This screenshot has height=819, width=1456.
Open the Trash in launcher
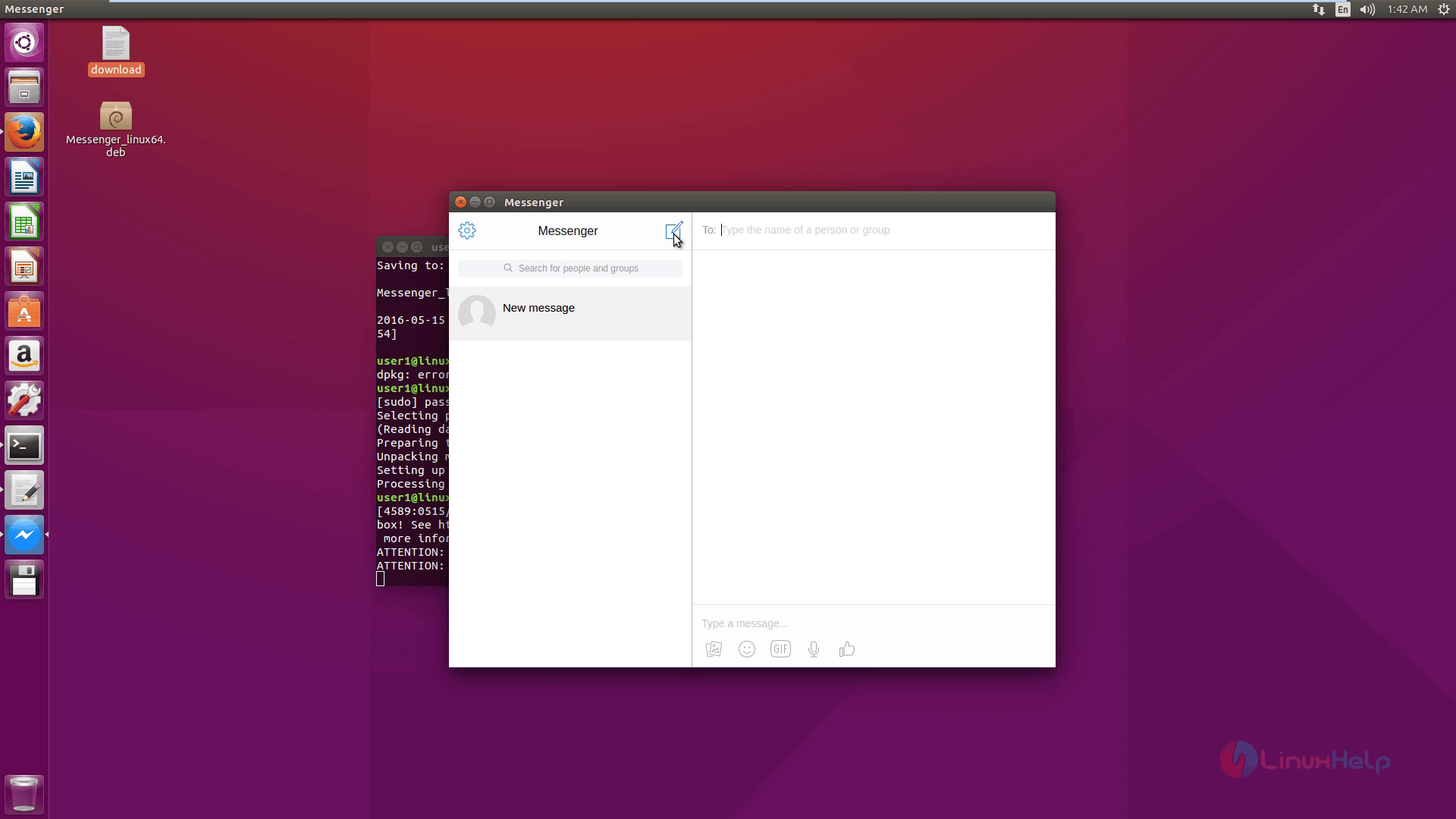(24, 793)
